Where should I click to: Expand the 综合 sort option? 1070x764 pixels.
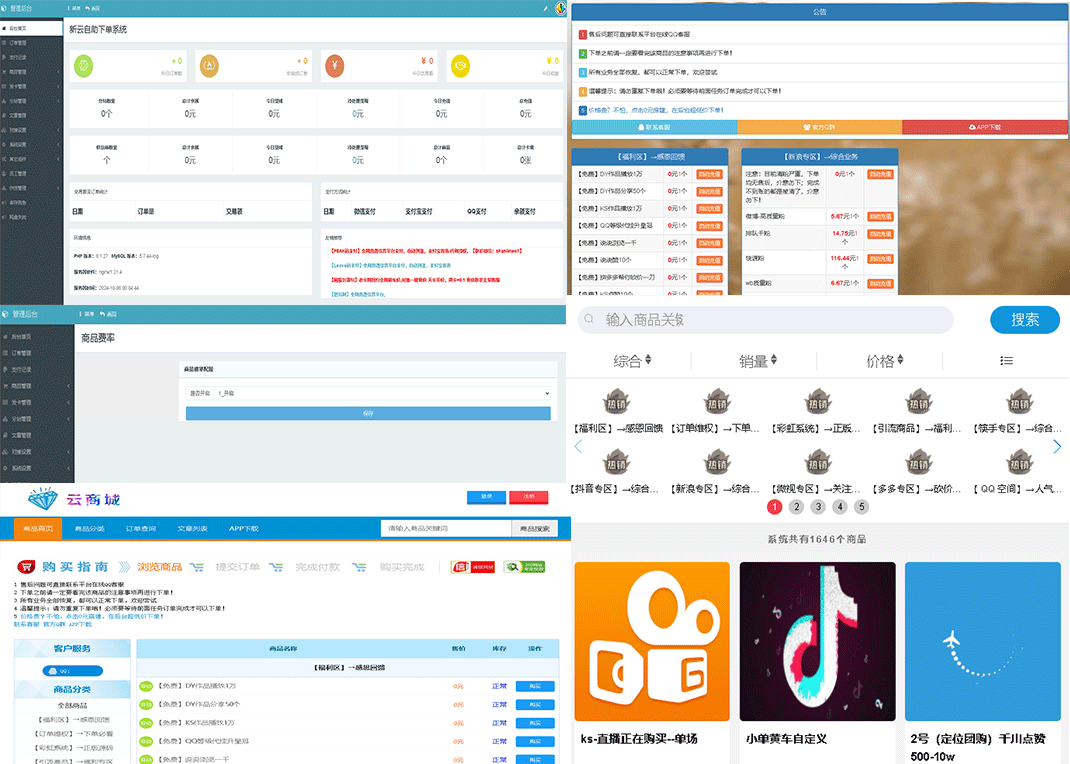(632, 361)
